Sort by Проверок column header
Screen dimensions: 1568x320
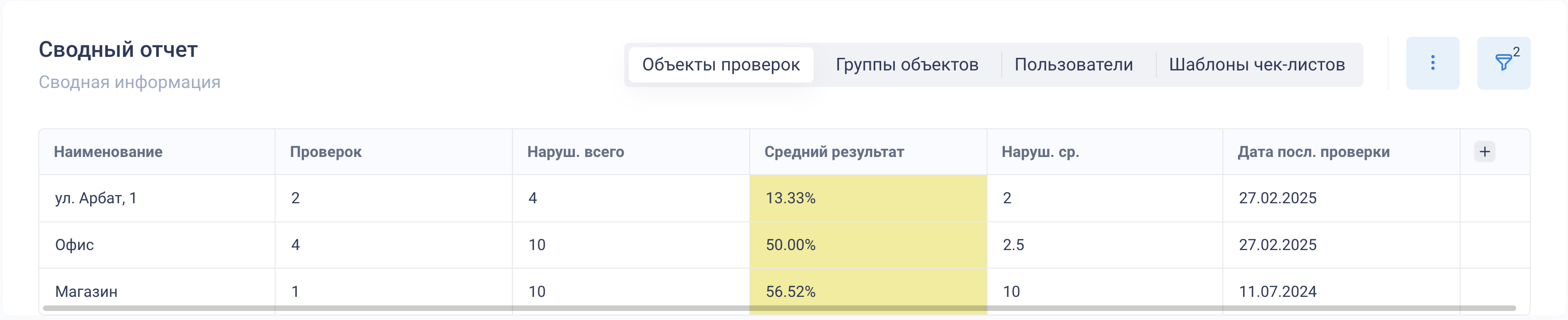point(325,152)
